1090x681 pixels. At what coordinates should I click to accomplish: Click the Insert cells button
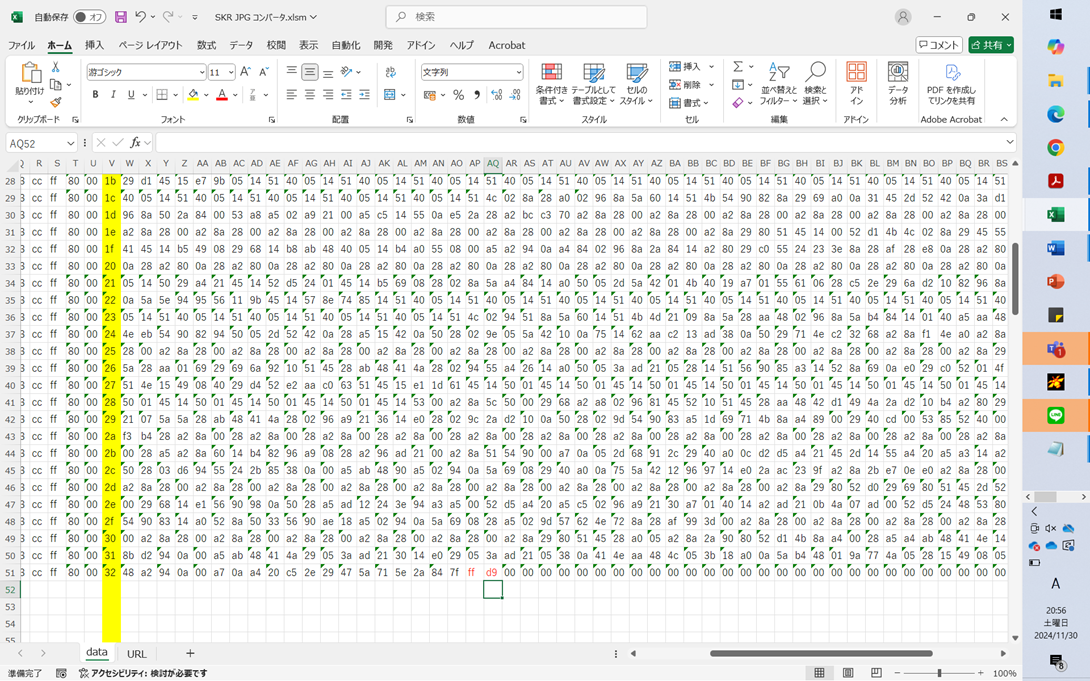685,67
